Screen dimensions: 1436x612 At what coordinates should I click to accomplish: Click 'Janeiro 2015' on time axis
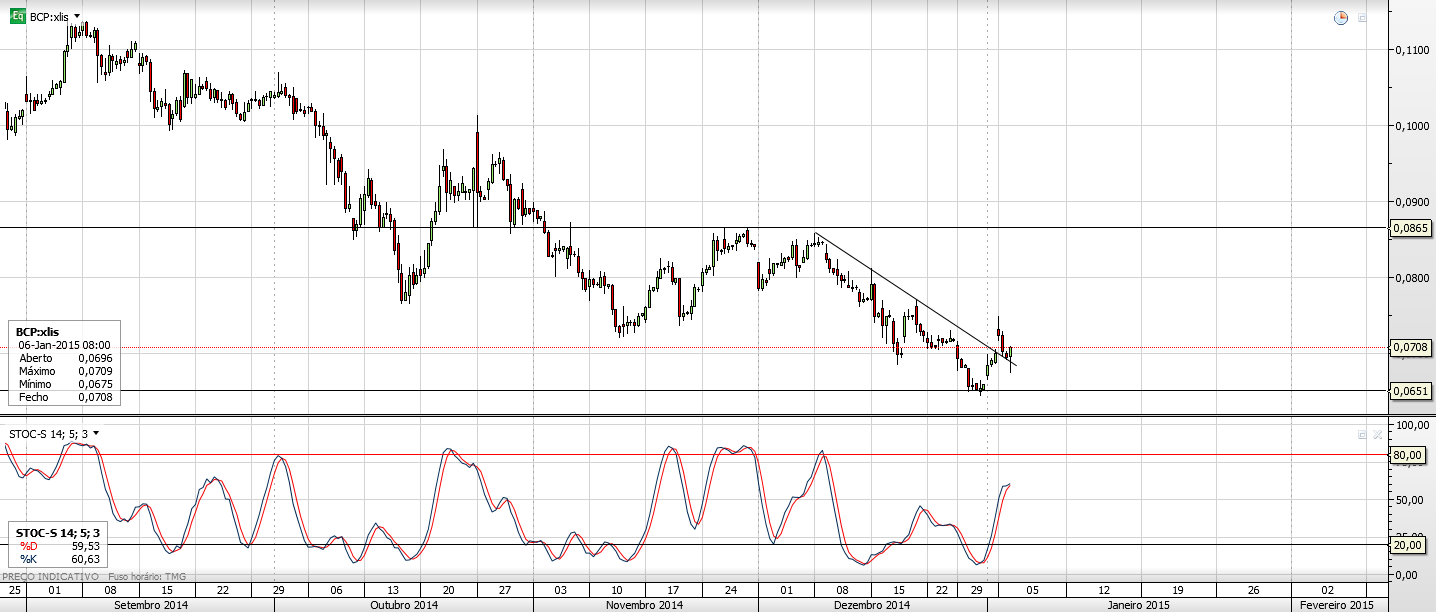click(1138, 605)
